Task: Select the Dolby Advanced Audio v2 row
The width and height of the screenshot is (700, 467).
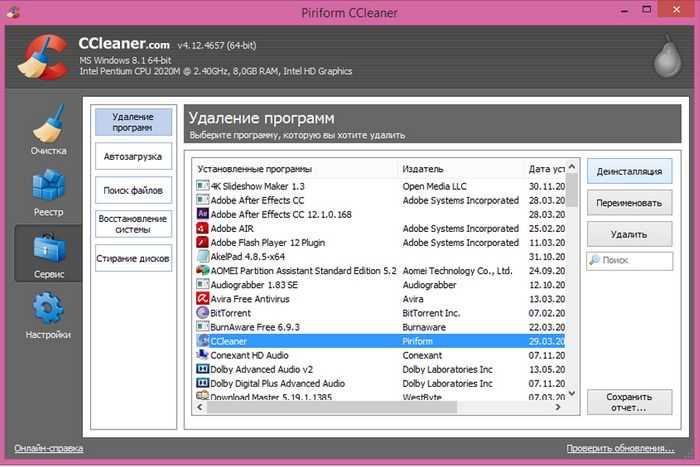Action: [x=380, y=369]
